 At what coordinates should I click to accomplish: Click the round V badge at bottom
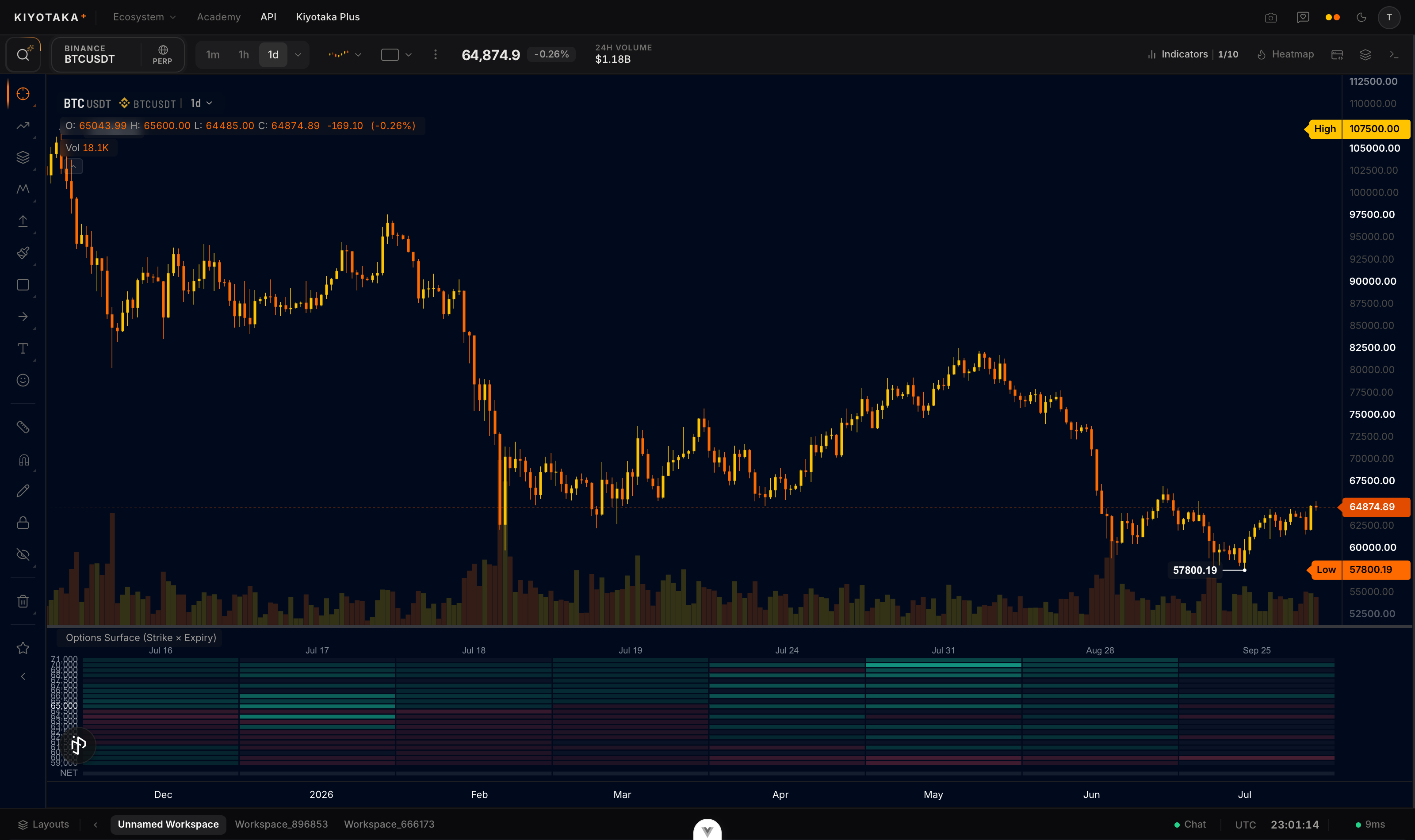pyautogui.click(x=707, y=830)
